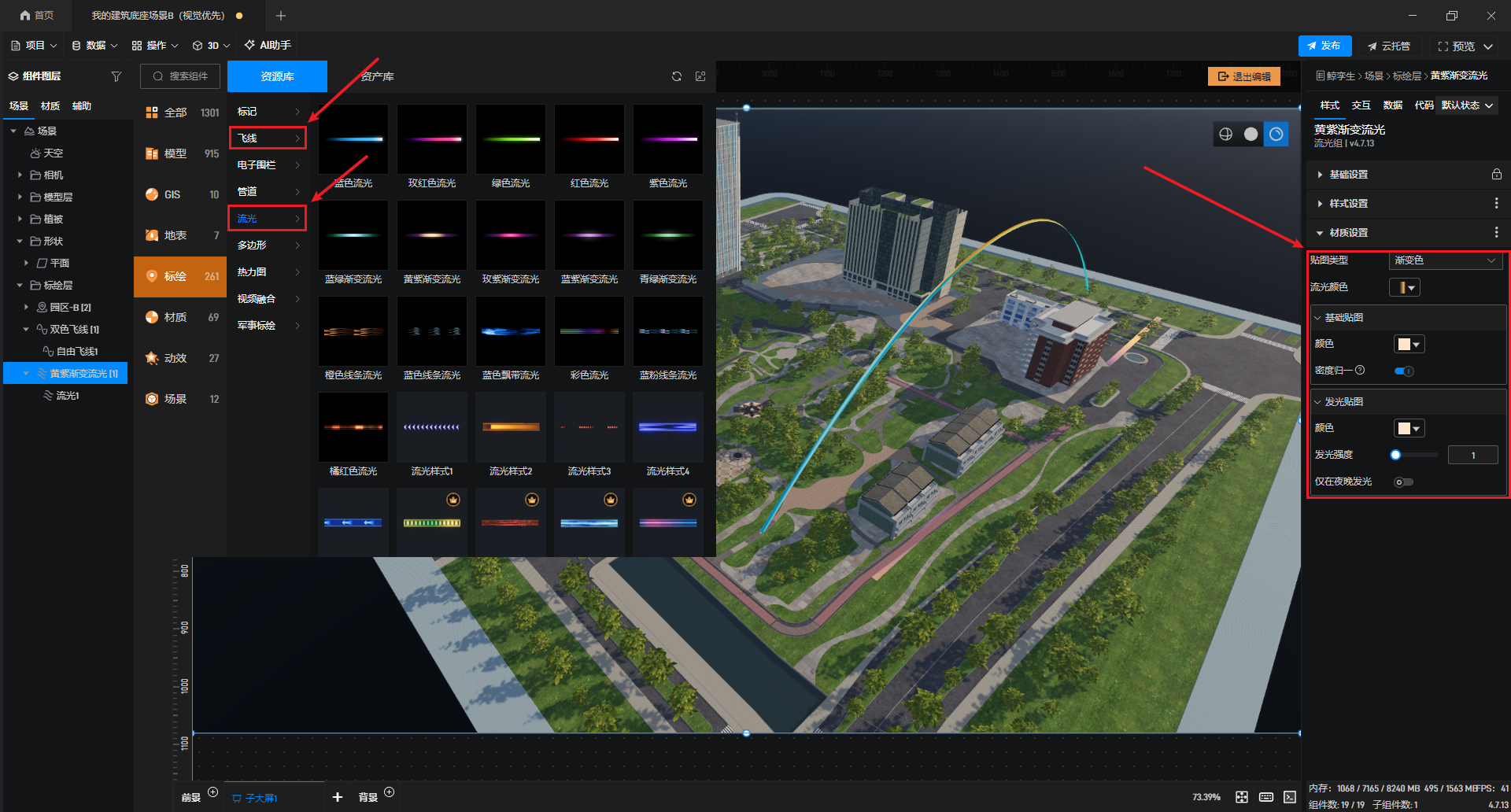Open the AI助手 assistant
Viewport: 1511px width, 812px height.
pyautogui.click(x=268, y=46)
